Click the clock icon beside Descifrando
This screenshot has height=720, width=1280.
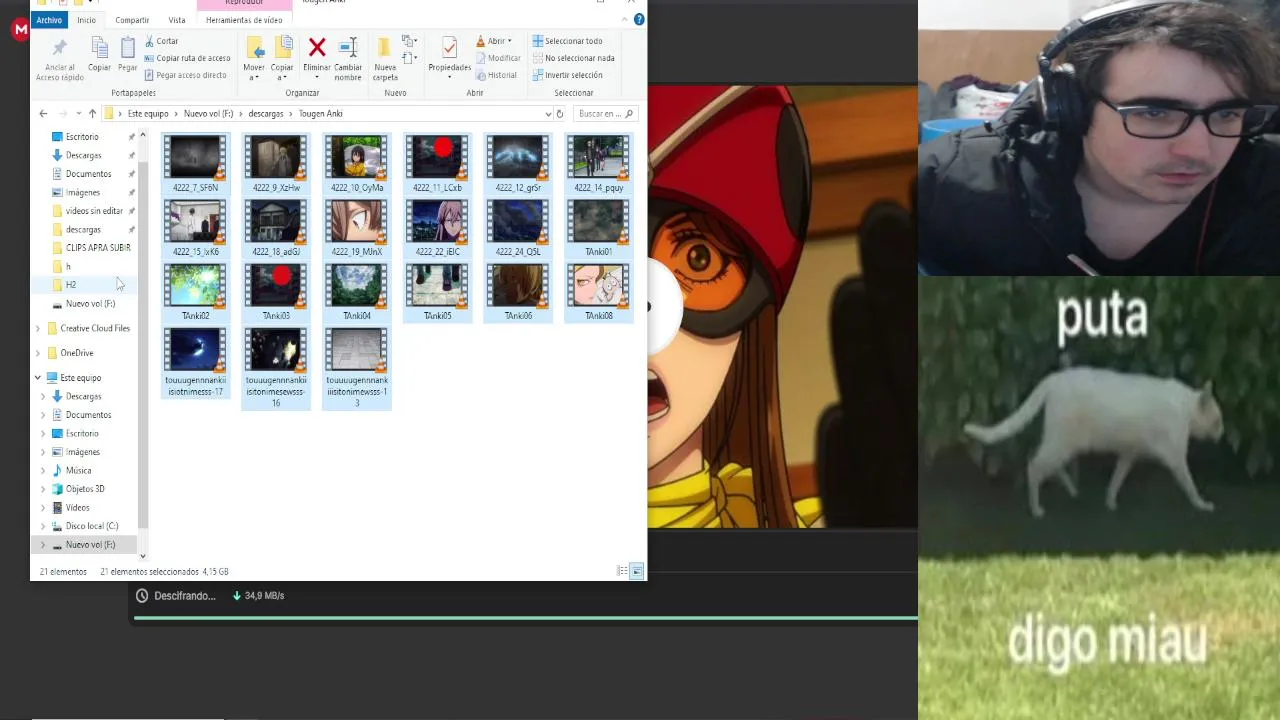pos(142,596)
